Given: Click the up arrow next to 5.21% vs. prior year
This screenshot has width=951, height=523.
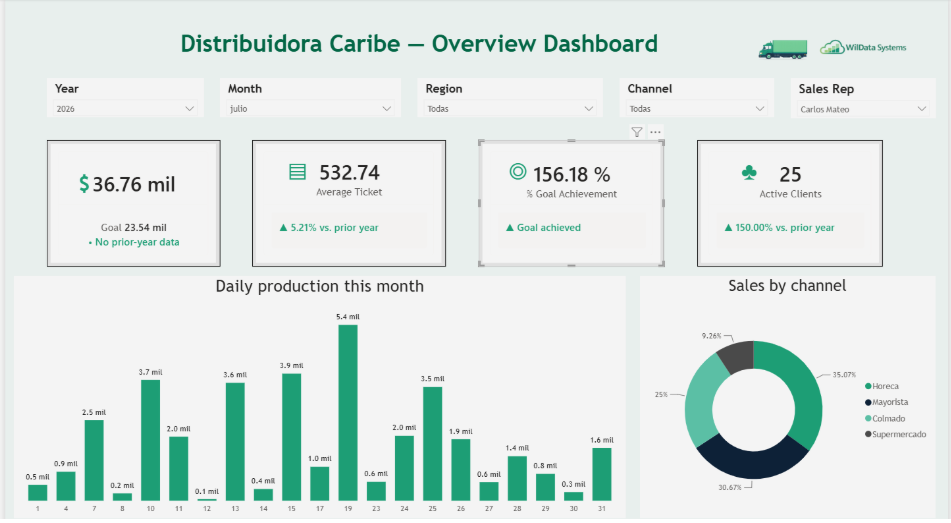Looking at the screenshot, I should pos(283,228).
